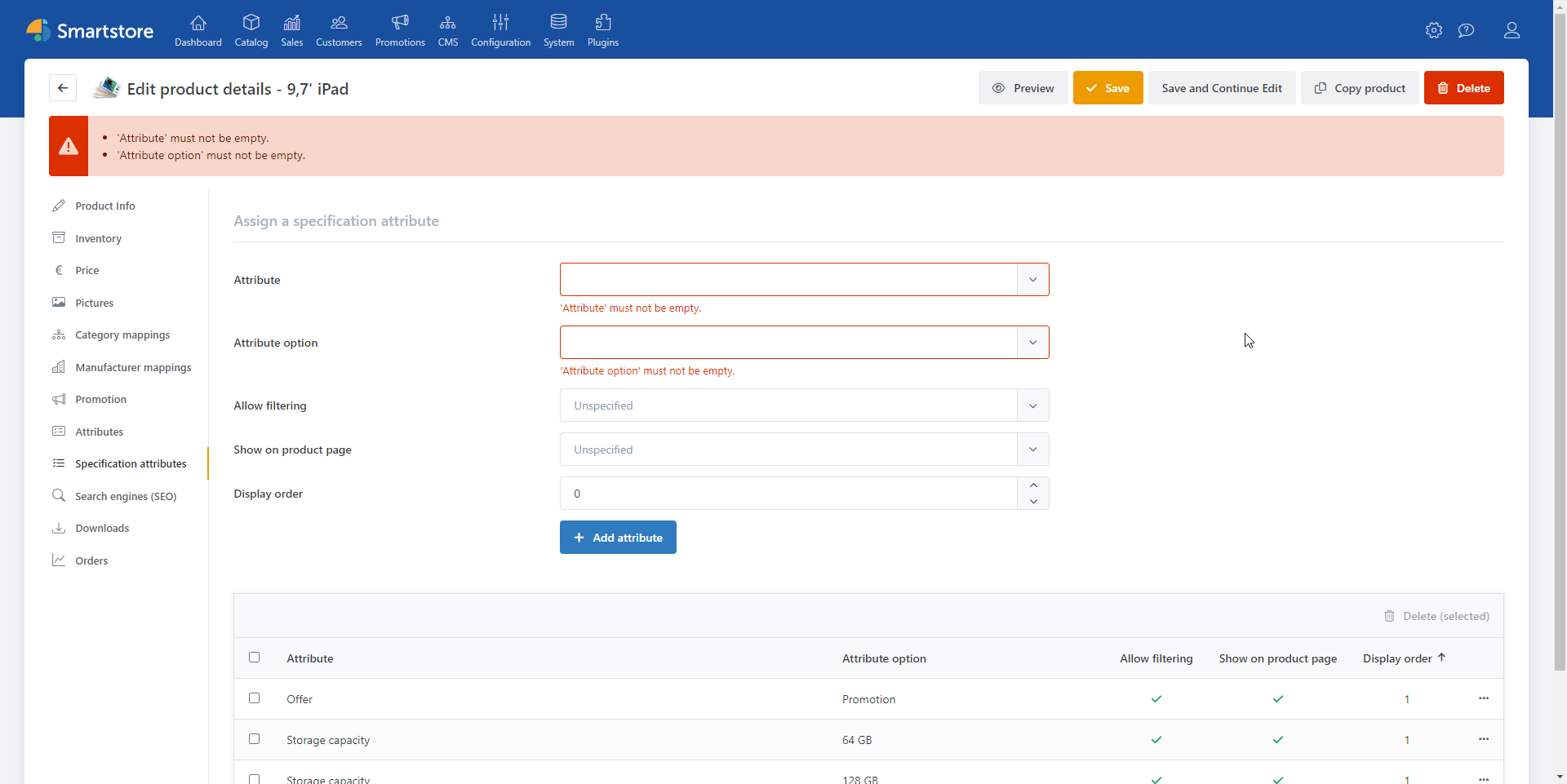Check the Offer row checkbox
Screen dimensions: 1567x784
(x=254, y=698)
